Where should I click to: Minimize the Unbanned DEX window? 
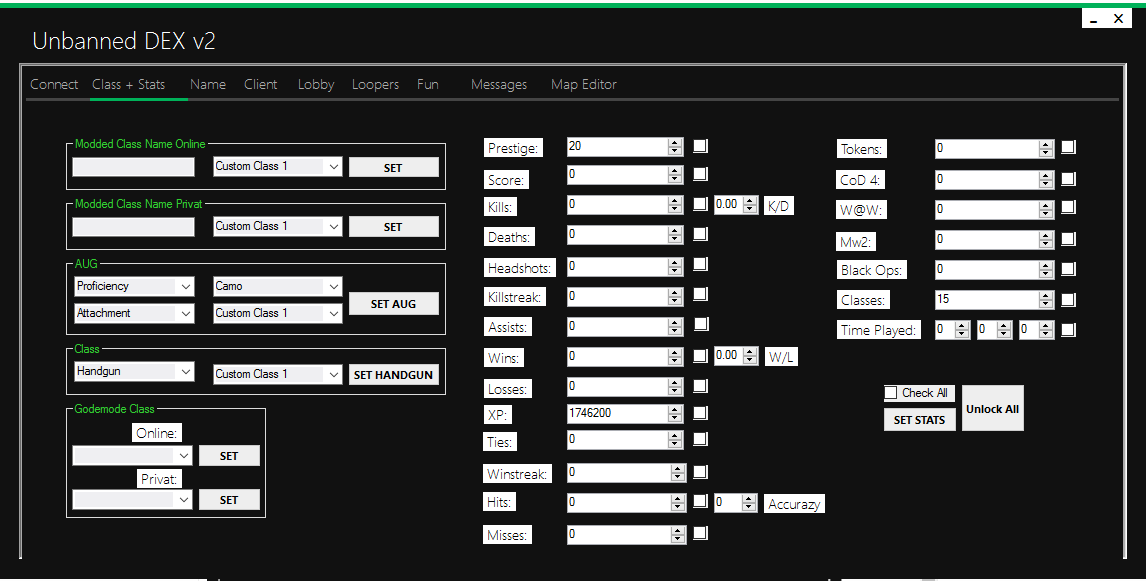[x=1095, y=19]
